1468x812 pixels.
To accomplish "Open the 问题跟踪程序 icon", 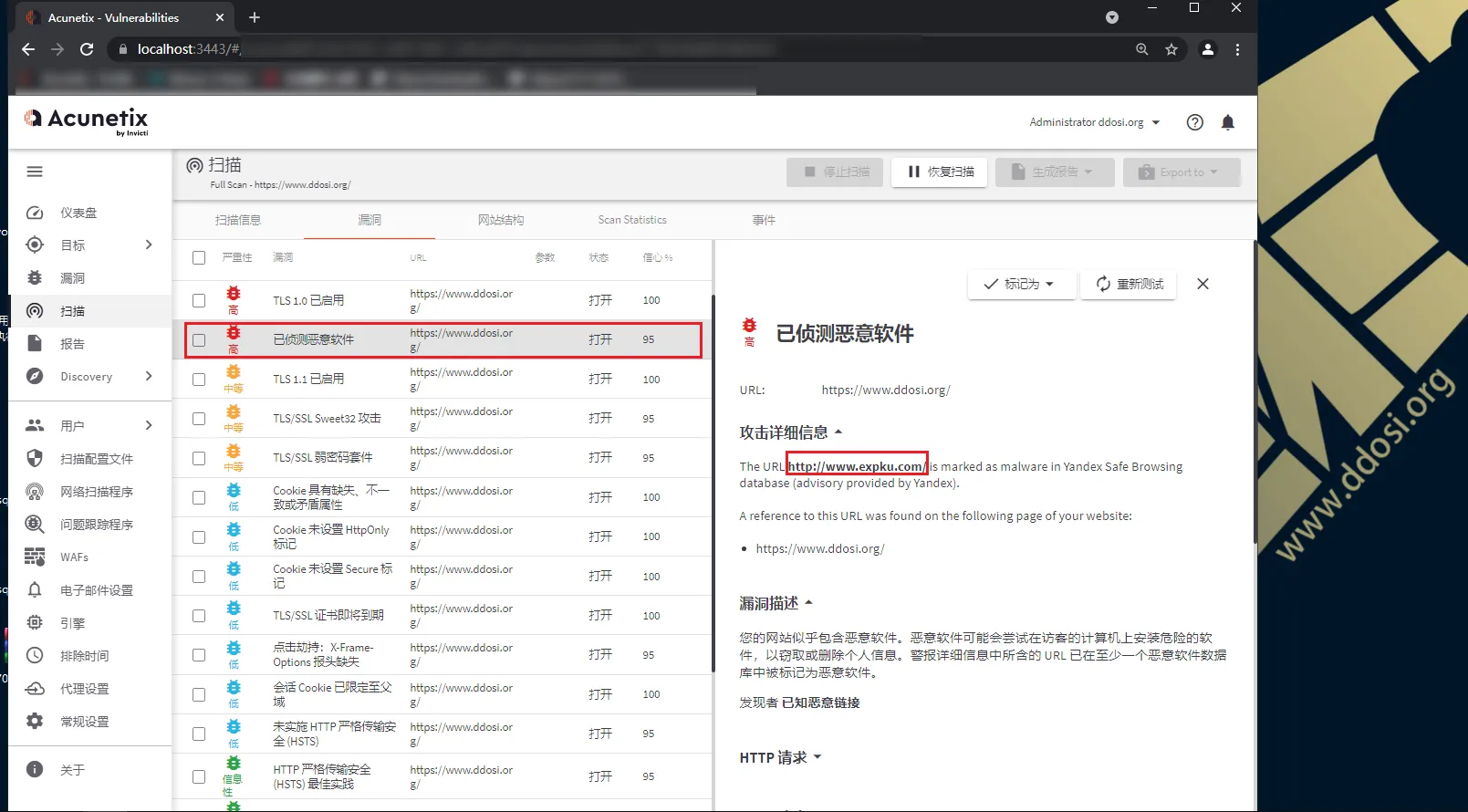I will coord(35,525).
